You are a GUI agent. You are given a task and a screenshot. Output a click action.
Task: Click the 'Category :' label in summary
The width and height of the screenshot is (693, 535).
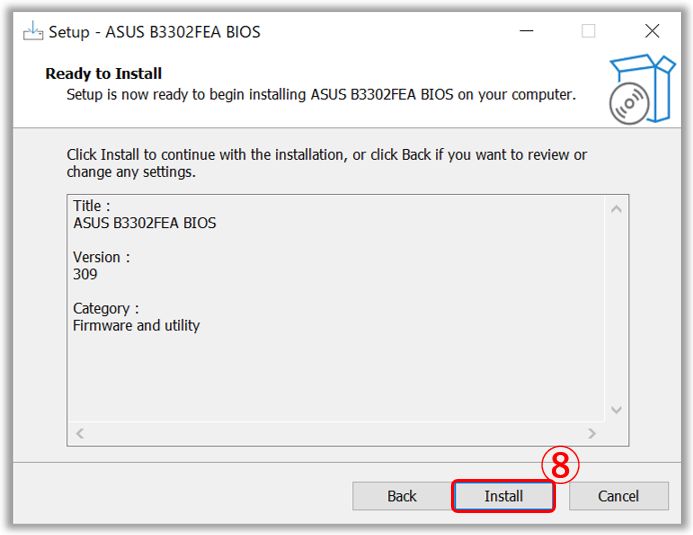(x=106, y=308)
